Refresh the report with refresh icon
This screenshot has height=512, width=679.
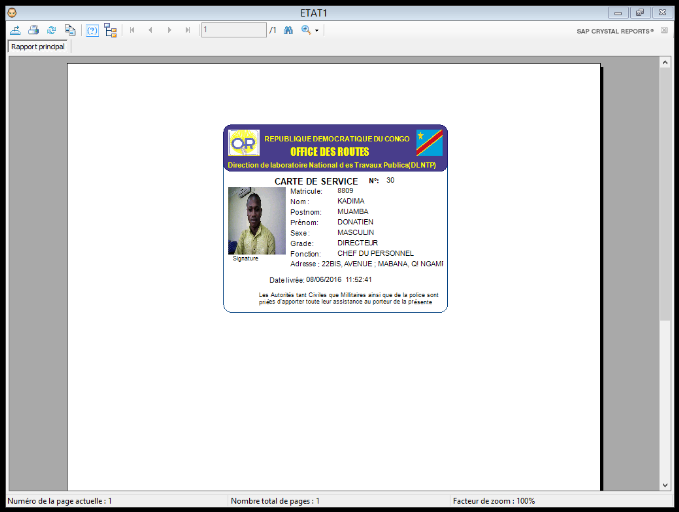[x=52, y=30]
